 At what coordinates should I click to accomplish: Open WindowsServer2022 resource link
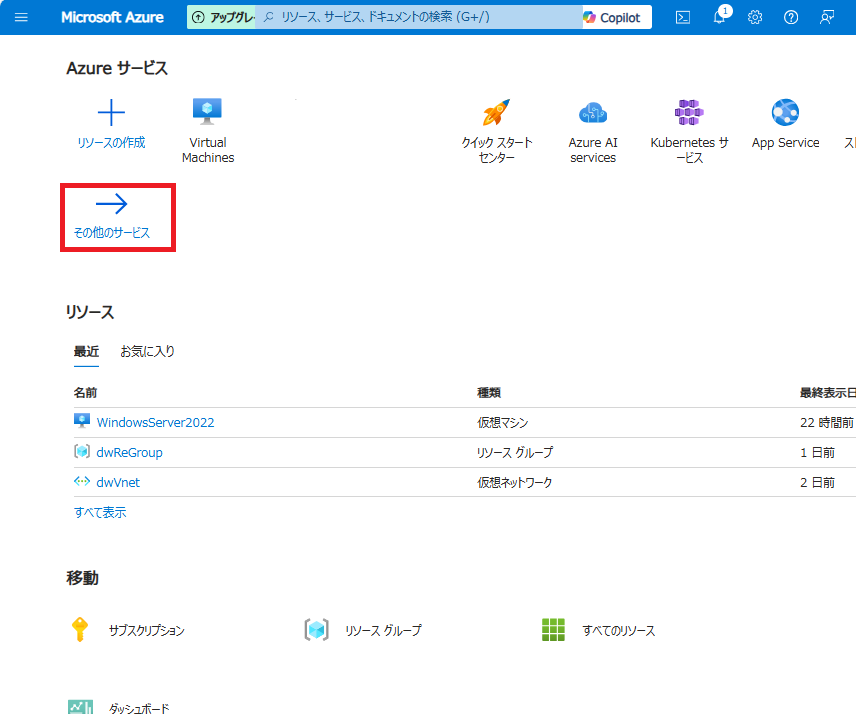155,423
